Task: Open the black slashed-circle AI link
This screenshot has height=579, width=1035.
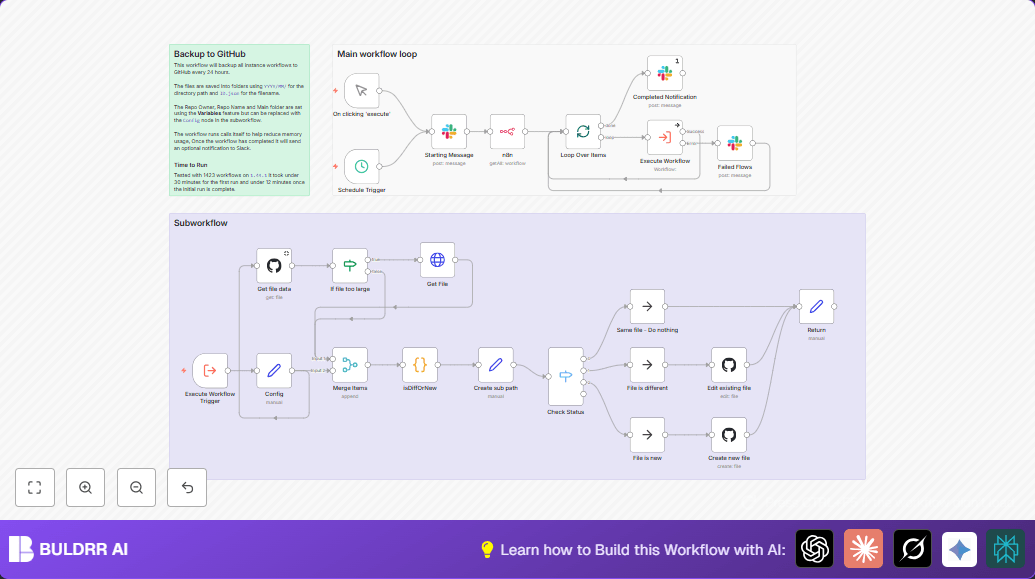Action: click(912, 549)
